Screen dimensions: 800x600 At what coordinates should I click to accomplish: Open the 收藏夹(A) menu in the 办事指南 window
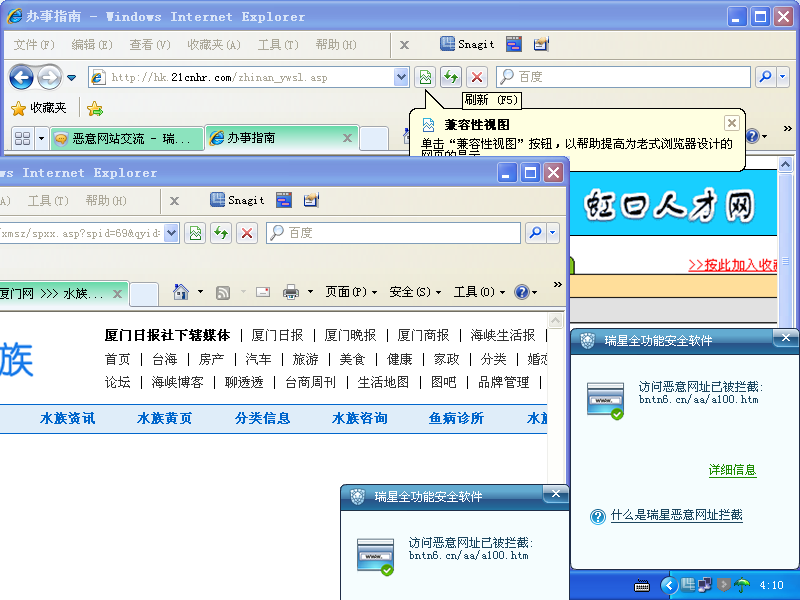coord(214,45)
